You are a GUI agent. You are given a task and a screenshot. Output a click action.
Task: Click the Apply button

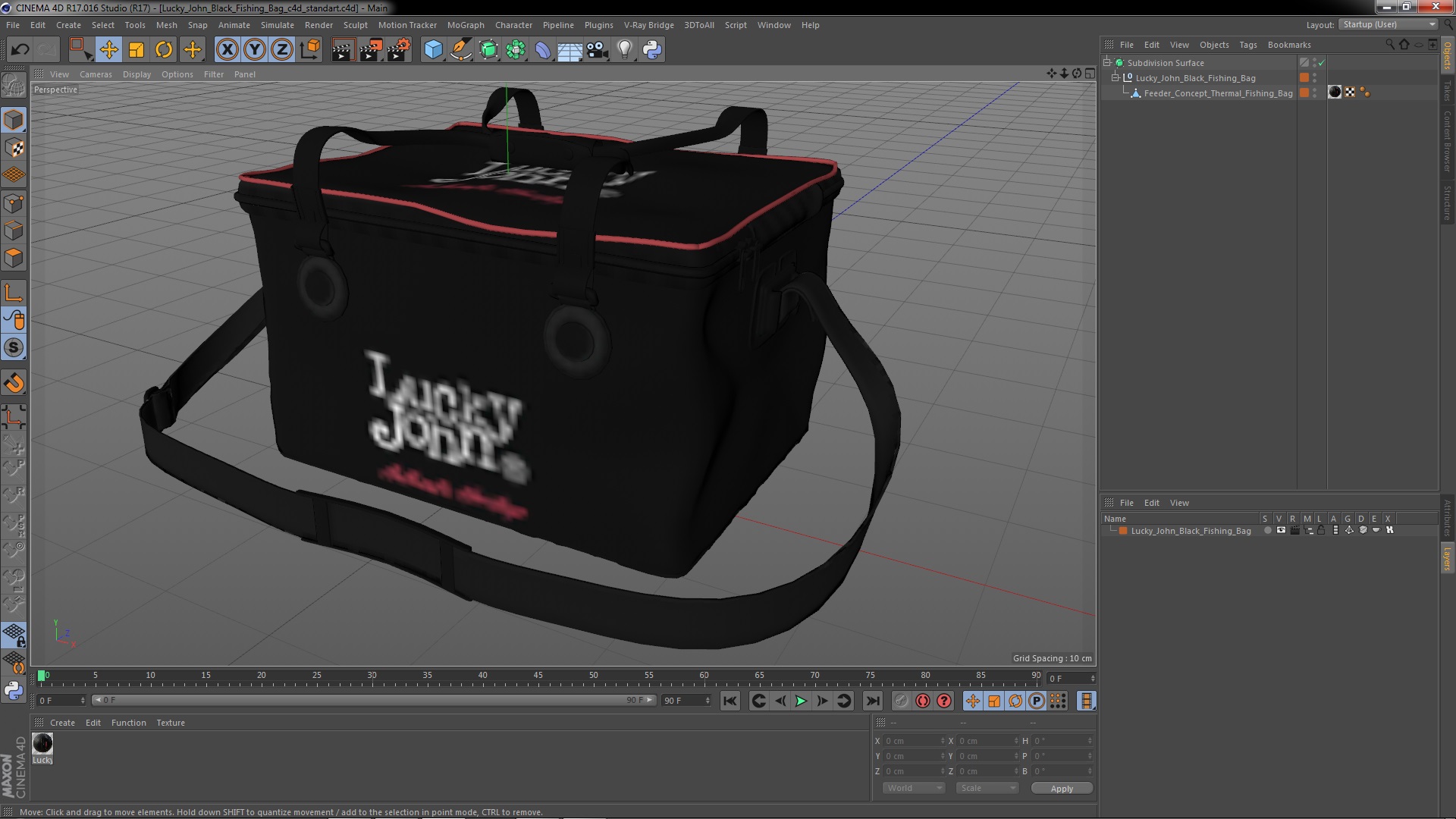(1061, 789)
